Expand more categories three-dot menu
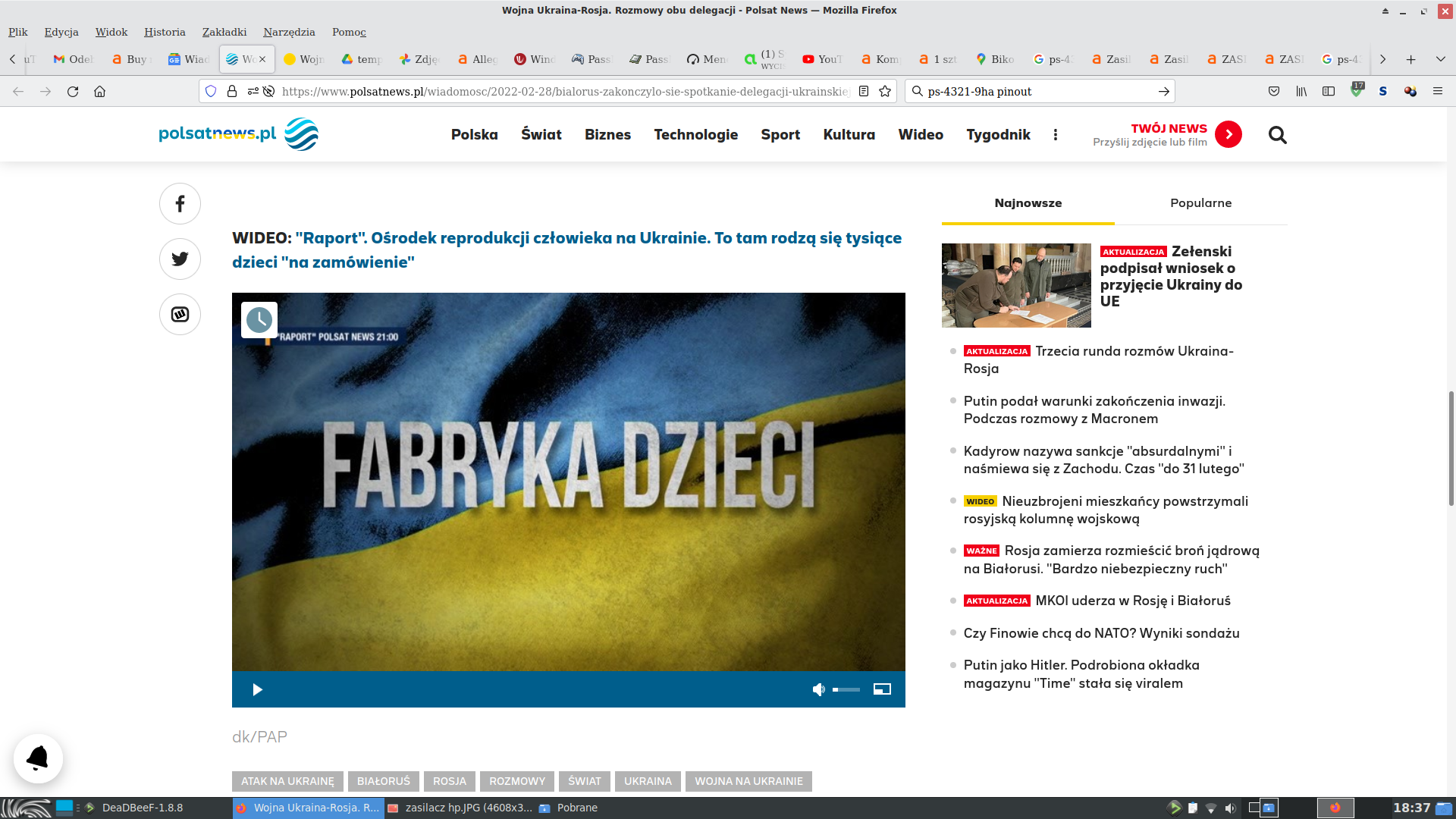This screenshot has height=819, width=1456. [x=1055, y=135]
